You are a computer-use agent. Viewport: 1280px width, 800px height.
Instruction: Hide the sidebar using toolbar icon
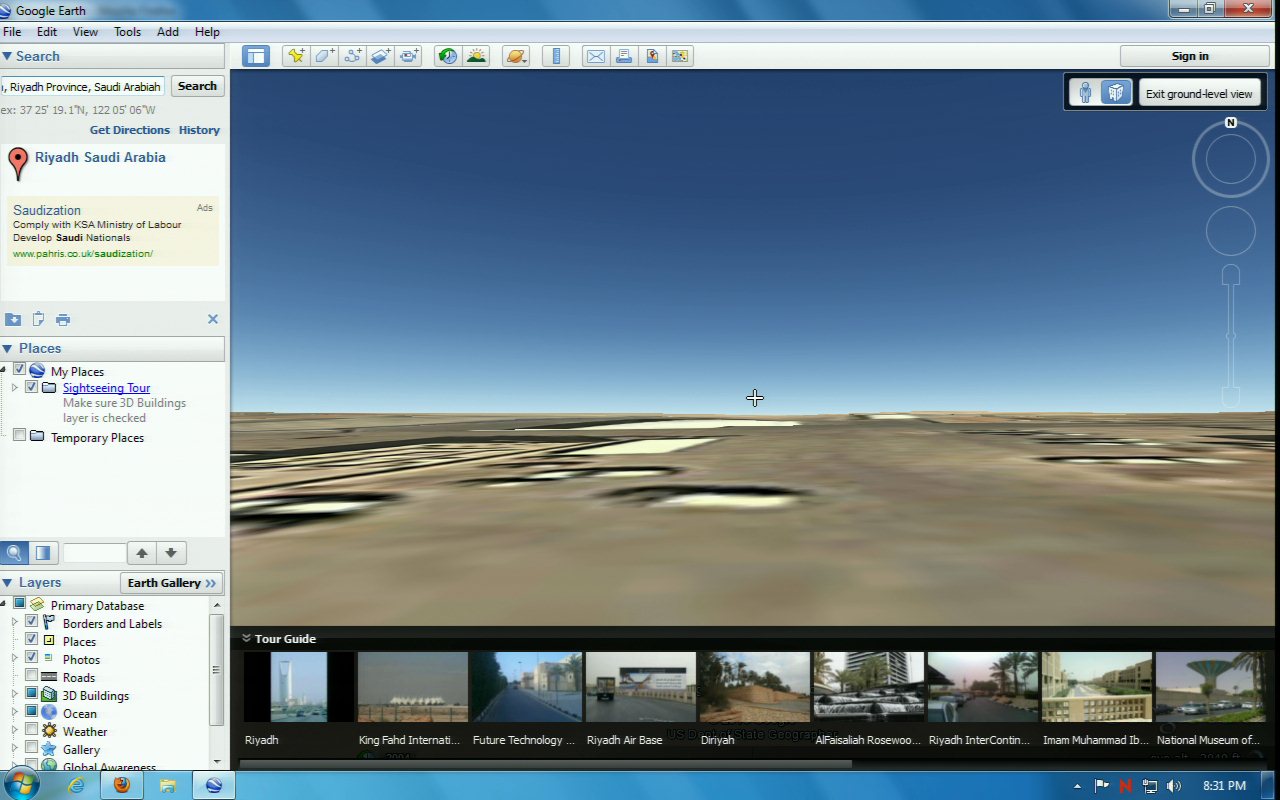tap(256, 56)
